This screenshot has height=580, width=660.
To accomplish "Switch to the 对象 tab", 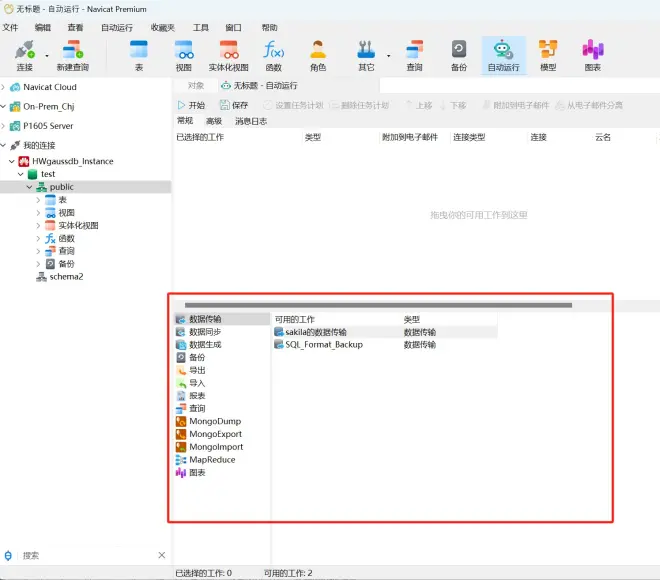I will point(195,86).
